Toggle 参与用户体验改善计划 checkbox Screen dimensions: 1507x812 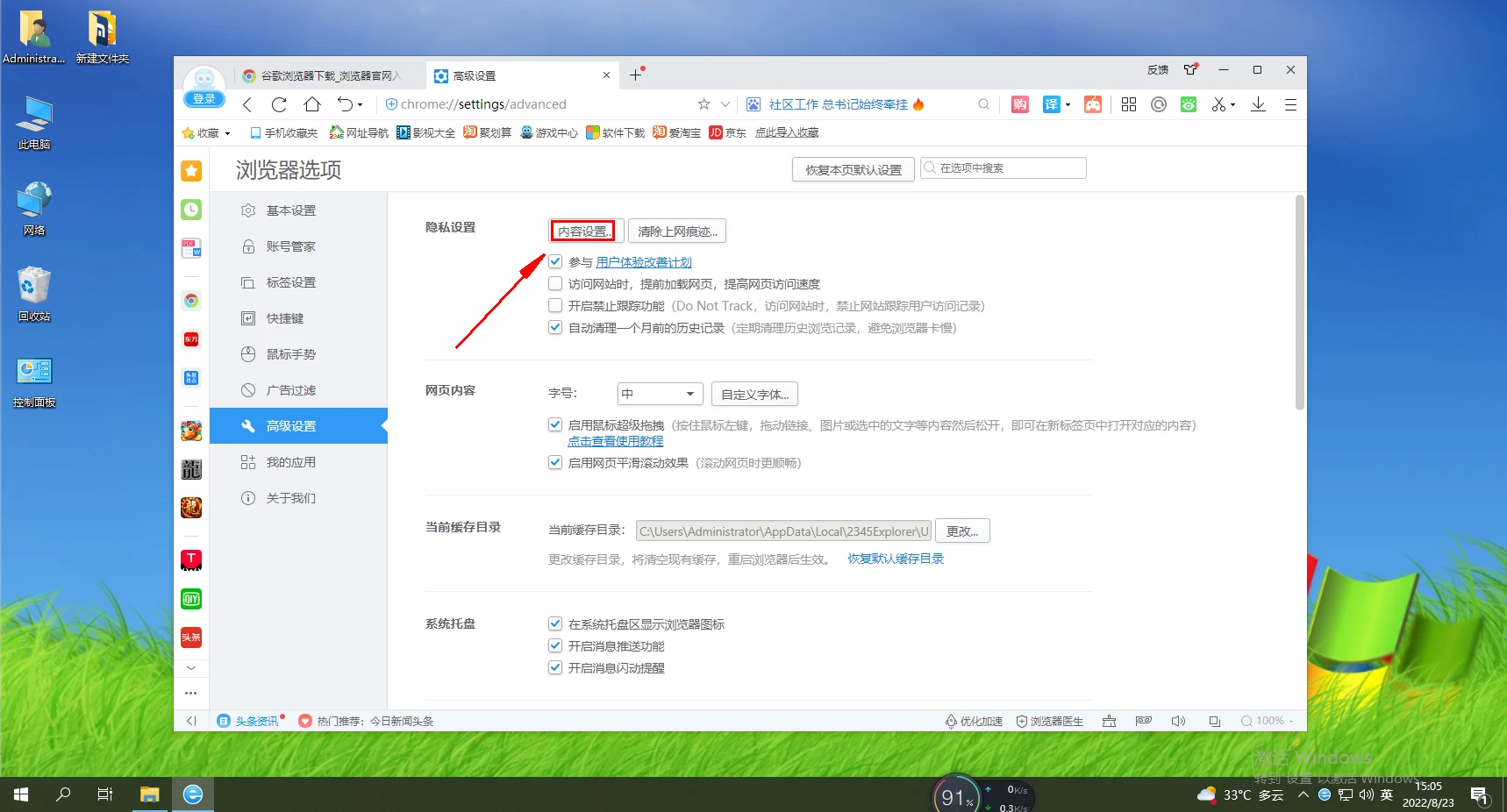pyautogui.click(x=555, y=261)
